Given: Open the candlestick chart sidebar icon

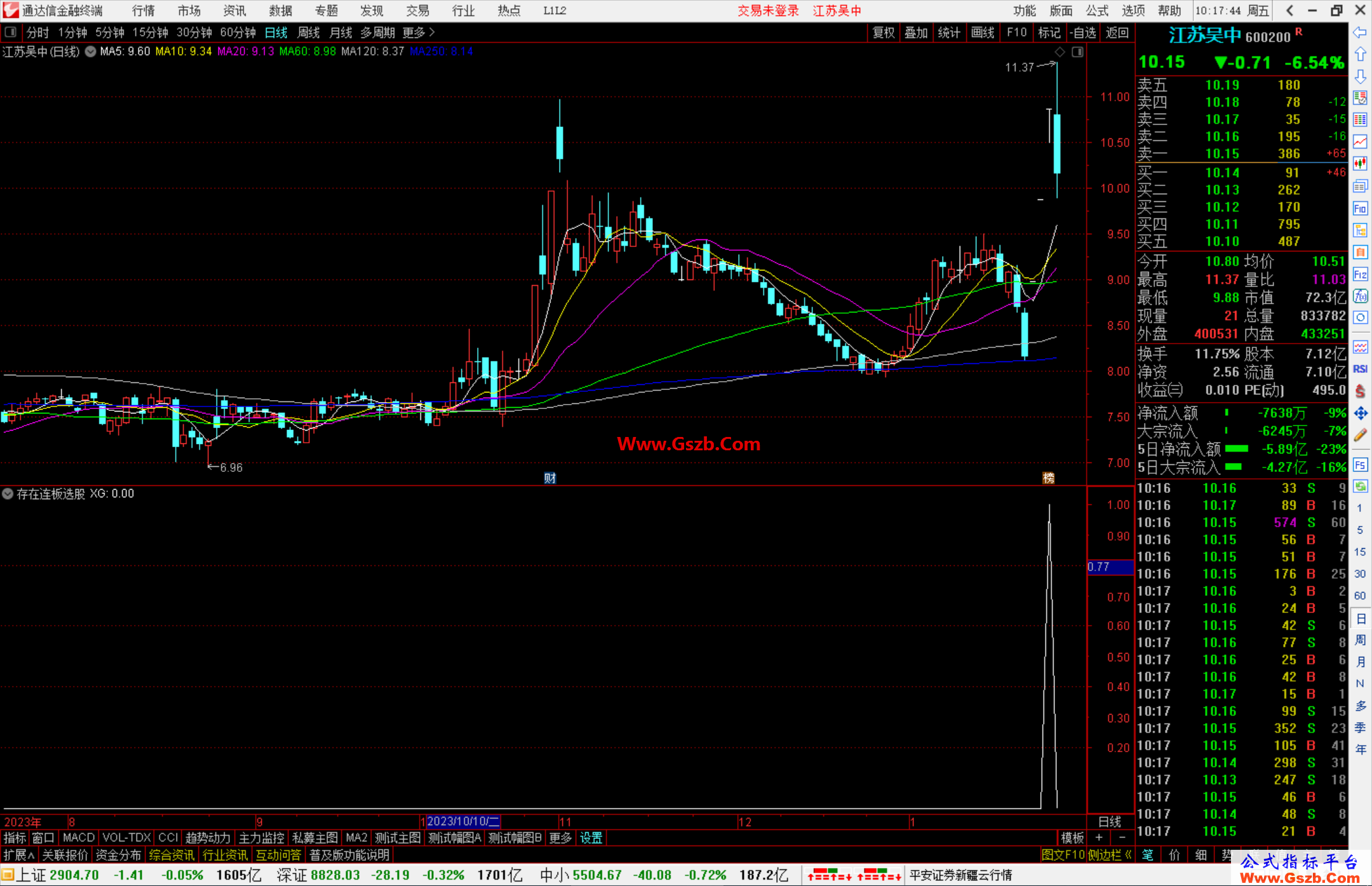Looking at the screenshot, I should [x=1360, y=164].
